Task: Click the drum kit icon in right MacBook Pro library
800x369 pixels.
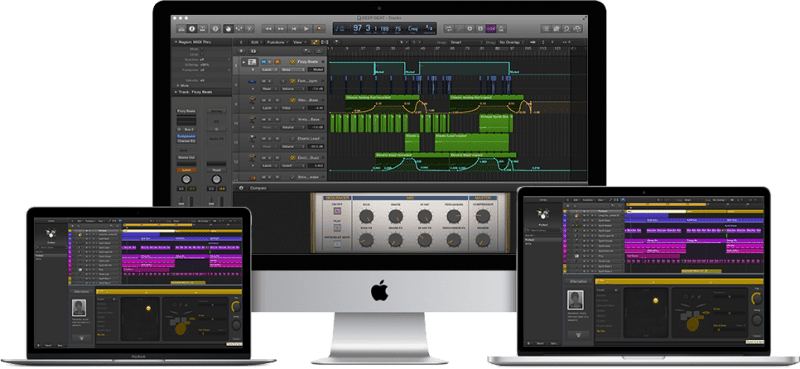Action: point(543,215)
